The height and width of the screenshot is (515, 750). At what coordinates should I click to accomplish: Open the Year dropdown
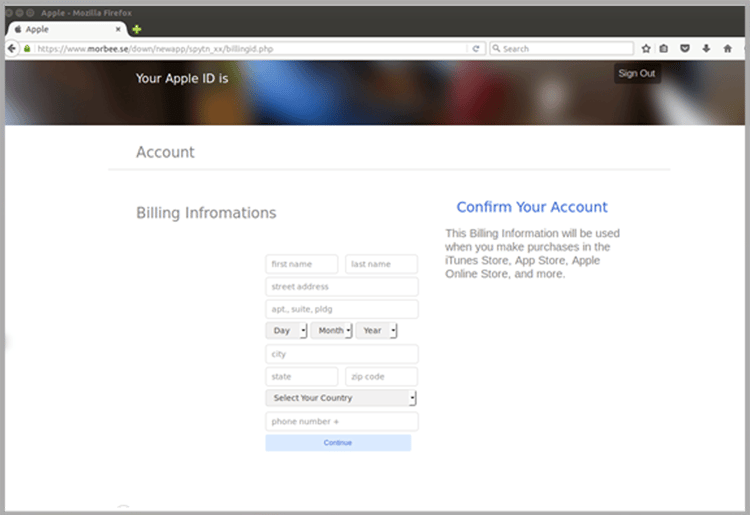click(x=376, y=330)
